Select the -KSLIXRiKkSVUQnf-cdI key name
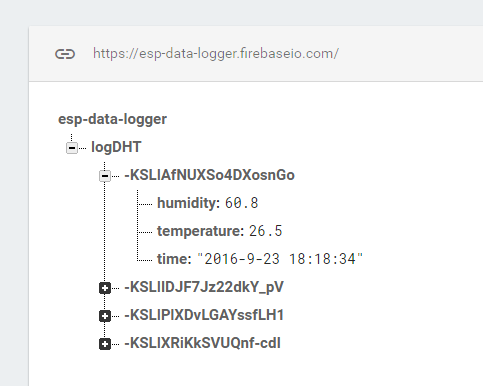This screenshot has height=386, width=483. [x=202, y=343]
